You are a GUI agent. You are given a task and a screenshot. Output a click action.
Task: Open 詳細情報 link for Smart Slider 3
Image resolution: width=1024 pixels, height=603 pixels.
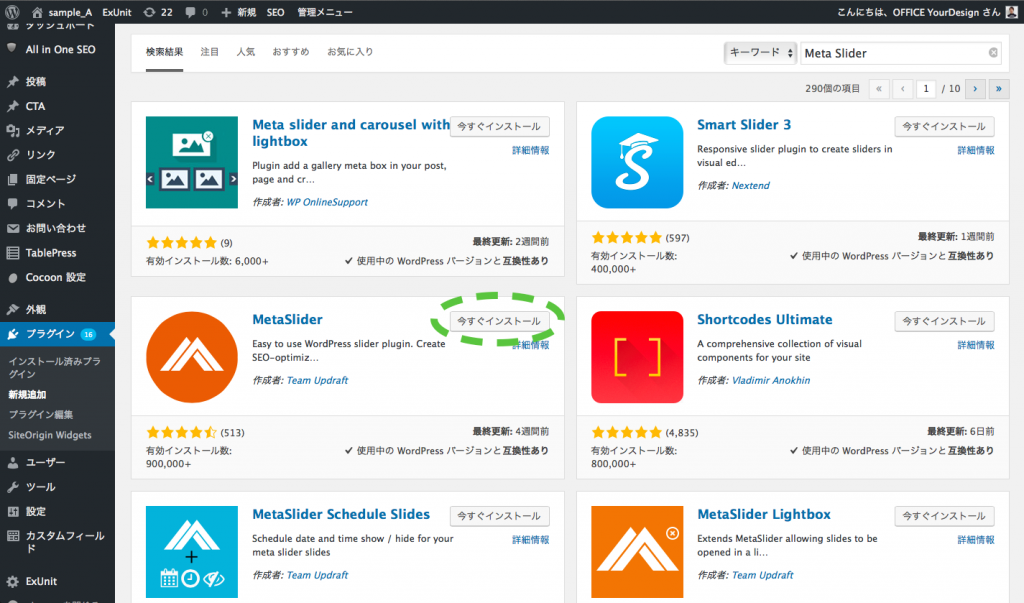point(975,150)
